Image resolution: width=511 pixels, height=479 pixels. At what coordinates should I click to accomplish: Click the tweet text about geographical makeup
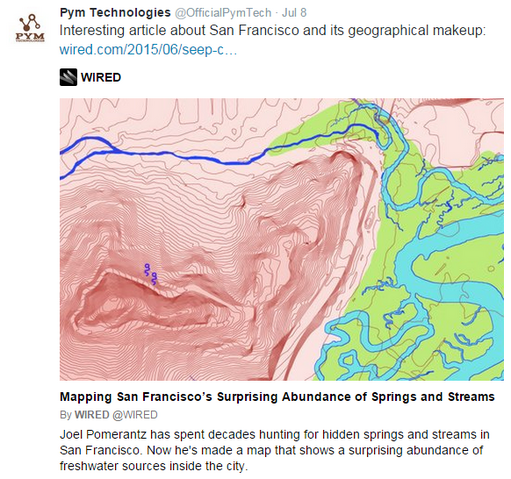273,31
